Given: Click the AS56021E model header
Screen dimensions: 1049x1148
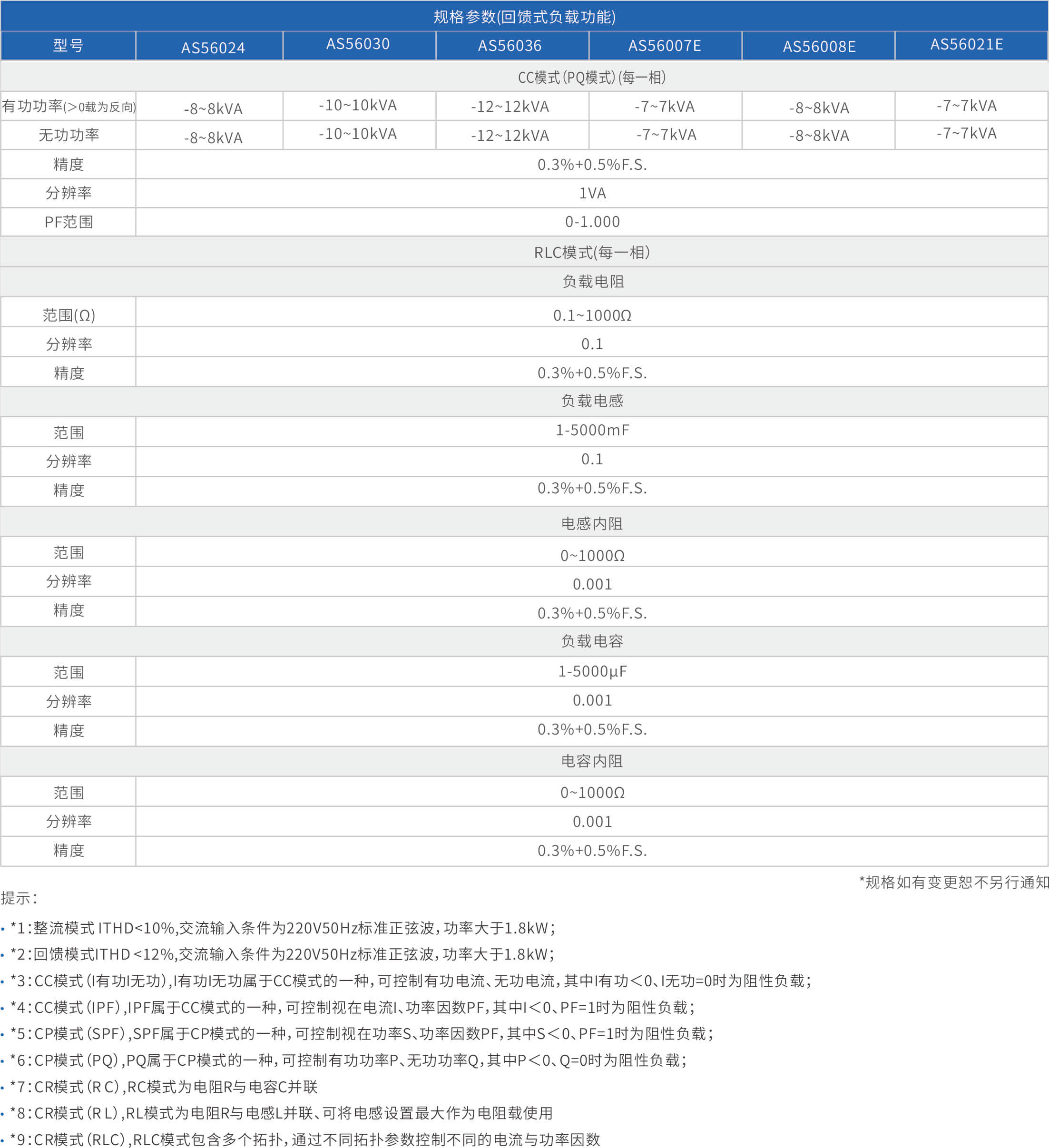Looking at the screenshot, I should tap(966, 44).
